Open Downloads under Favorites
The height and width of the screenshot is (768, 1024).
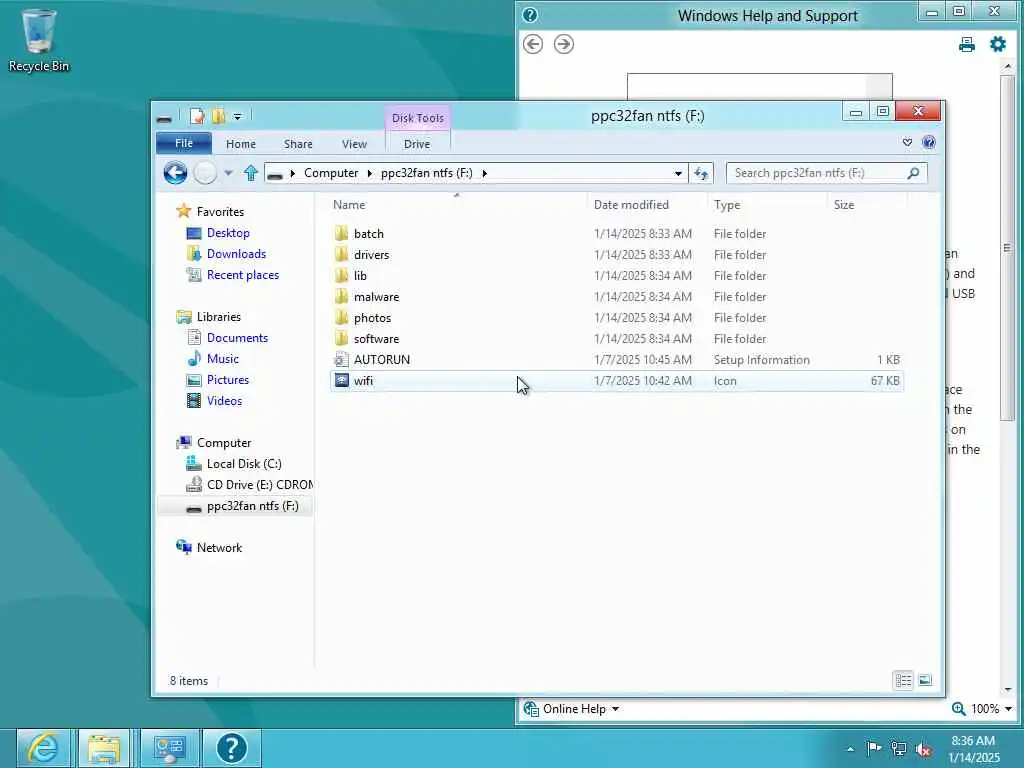pyautogui.click(x=236, y=253)
